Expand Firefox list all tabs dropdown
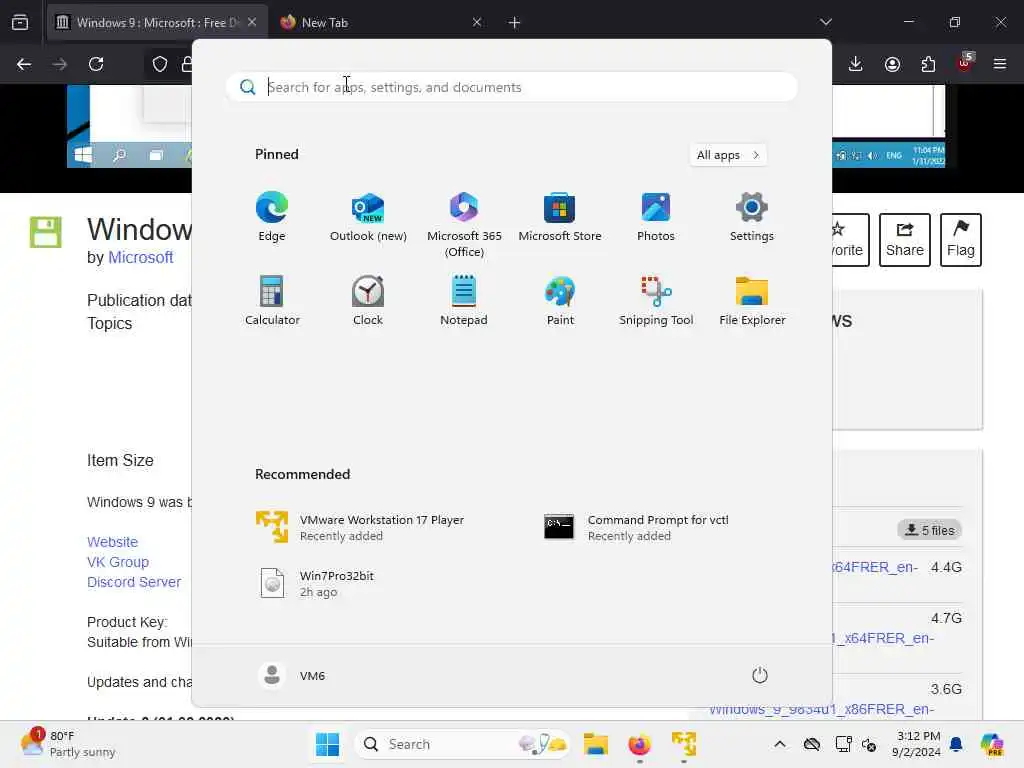1024x768 pixels. click(x=825, y=22)
